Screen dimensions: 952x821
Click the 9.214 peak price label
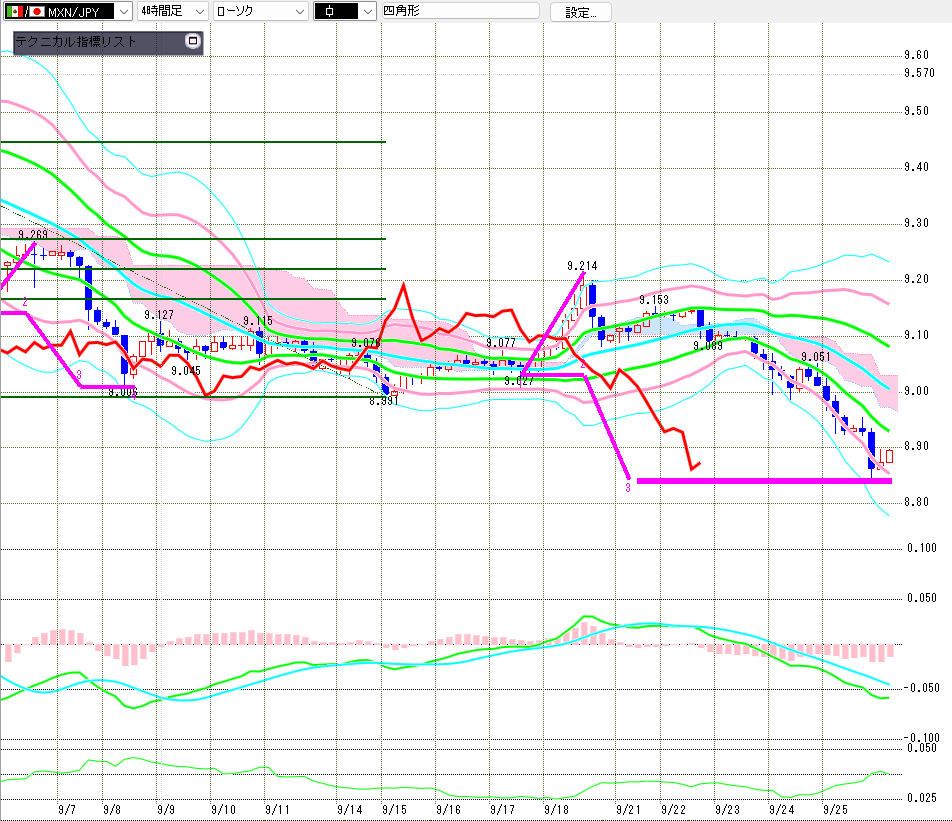582,266
